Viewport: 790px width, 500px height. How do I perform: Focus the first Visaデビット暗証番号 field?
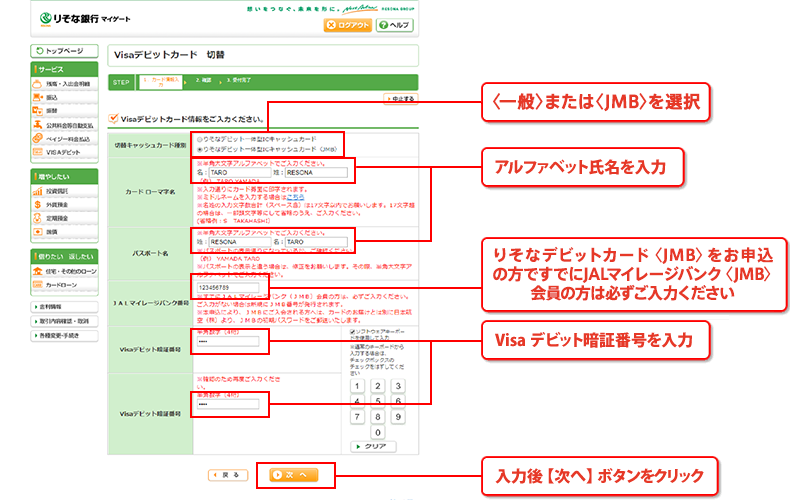click(228, 342)
